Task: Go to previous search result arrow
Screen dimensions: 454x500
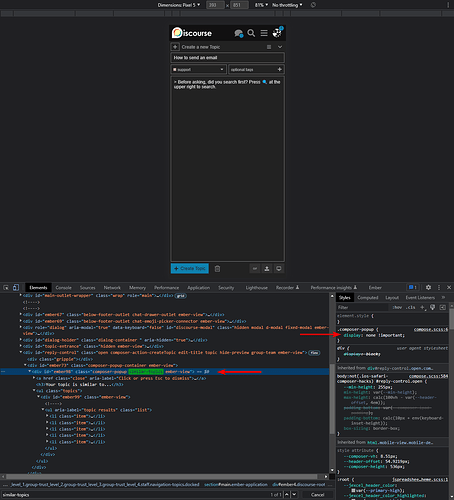Action: [287, 495]
